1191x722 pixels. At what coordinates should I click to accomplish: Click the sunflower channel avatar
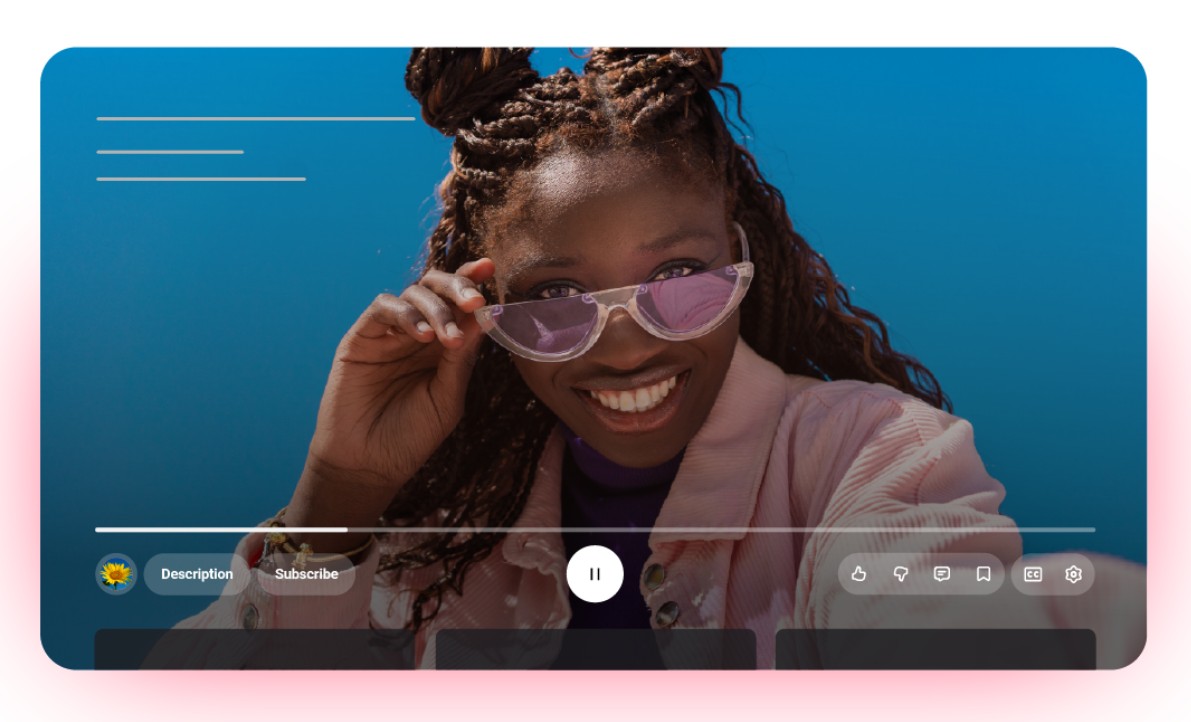pyautogui.click(x=116, y=574)
